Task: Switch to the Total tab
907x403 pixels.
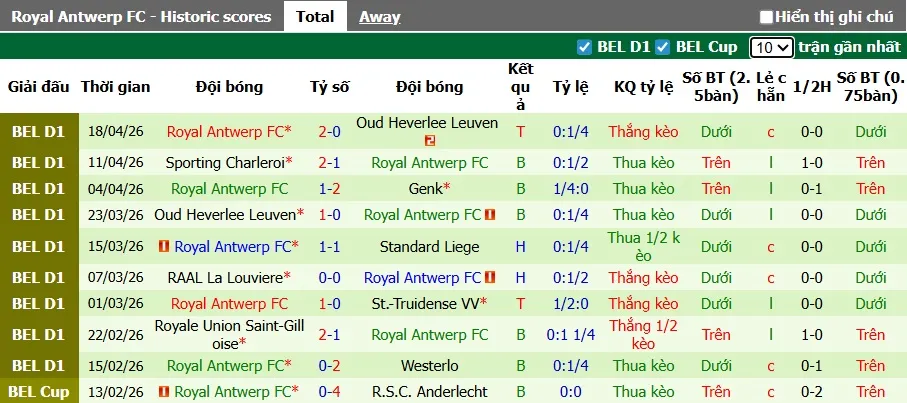Action: (x=316, y=16)
